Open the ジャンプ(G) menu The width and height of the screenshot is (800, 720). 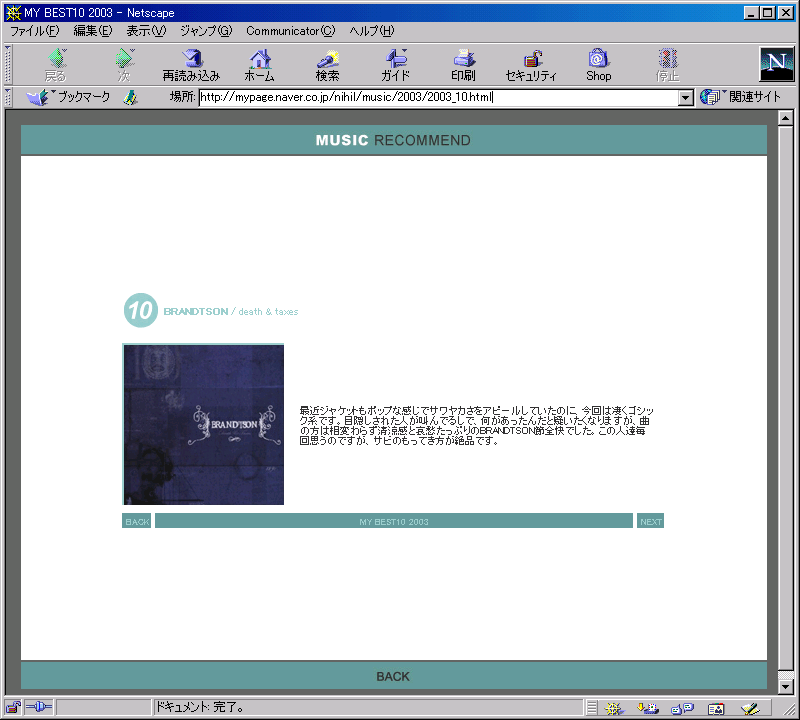point(206,31)
